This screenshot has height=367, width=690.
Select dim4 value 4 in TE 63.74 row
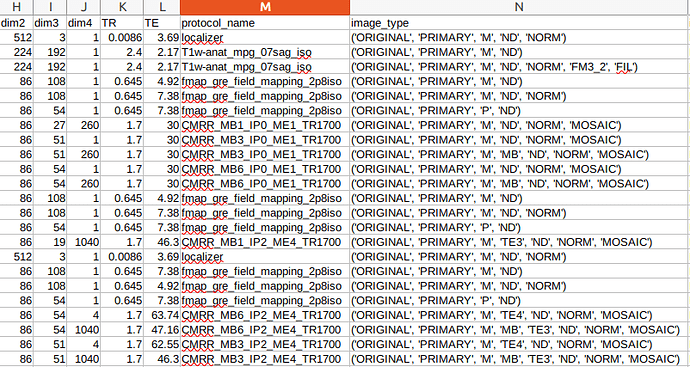84,315
